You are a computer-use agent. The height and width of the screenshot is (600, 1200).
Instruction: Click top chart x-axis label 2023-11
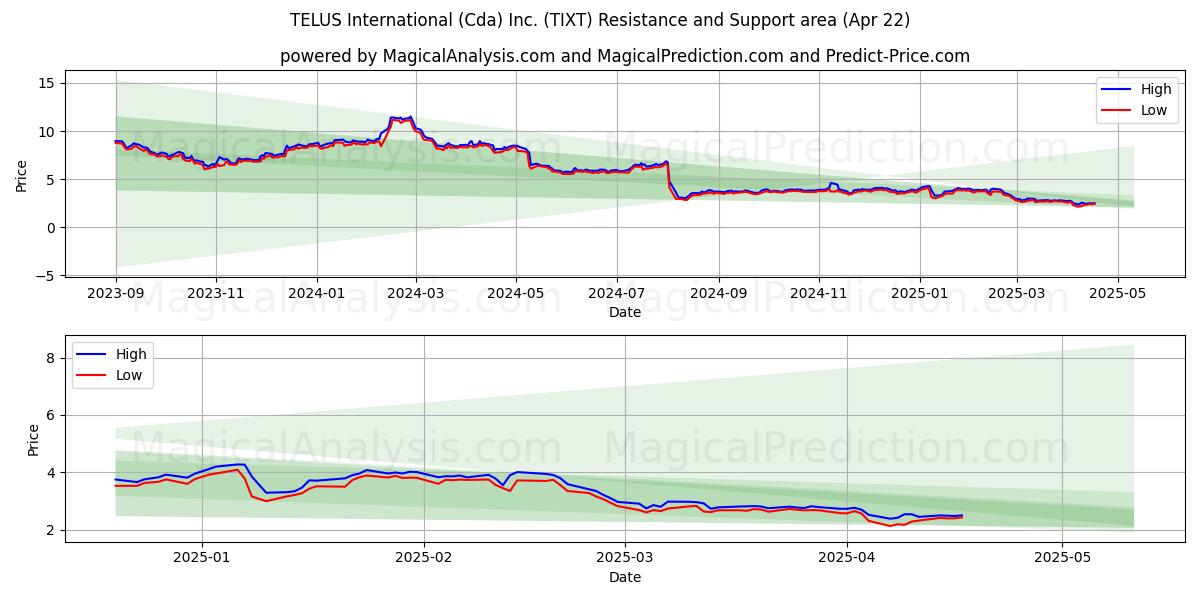(x=216, y=294)
